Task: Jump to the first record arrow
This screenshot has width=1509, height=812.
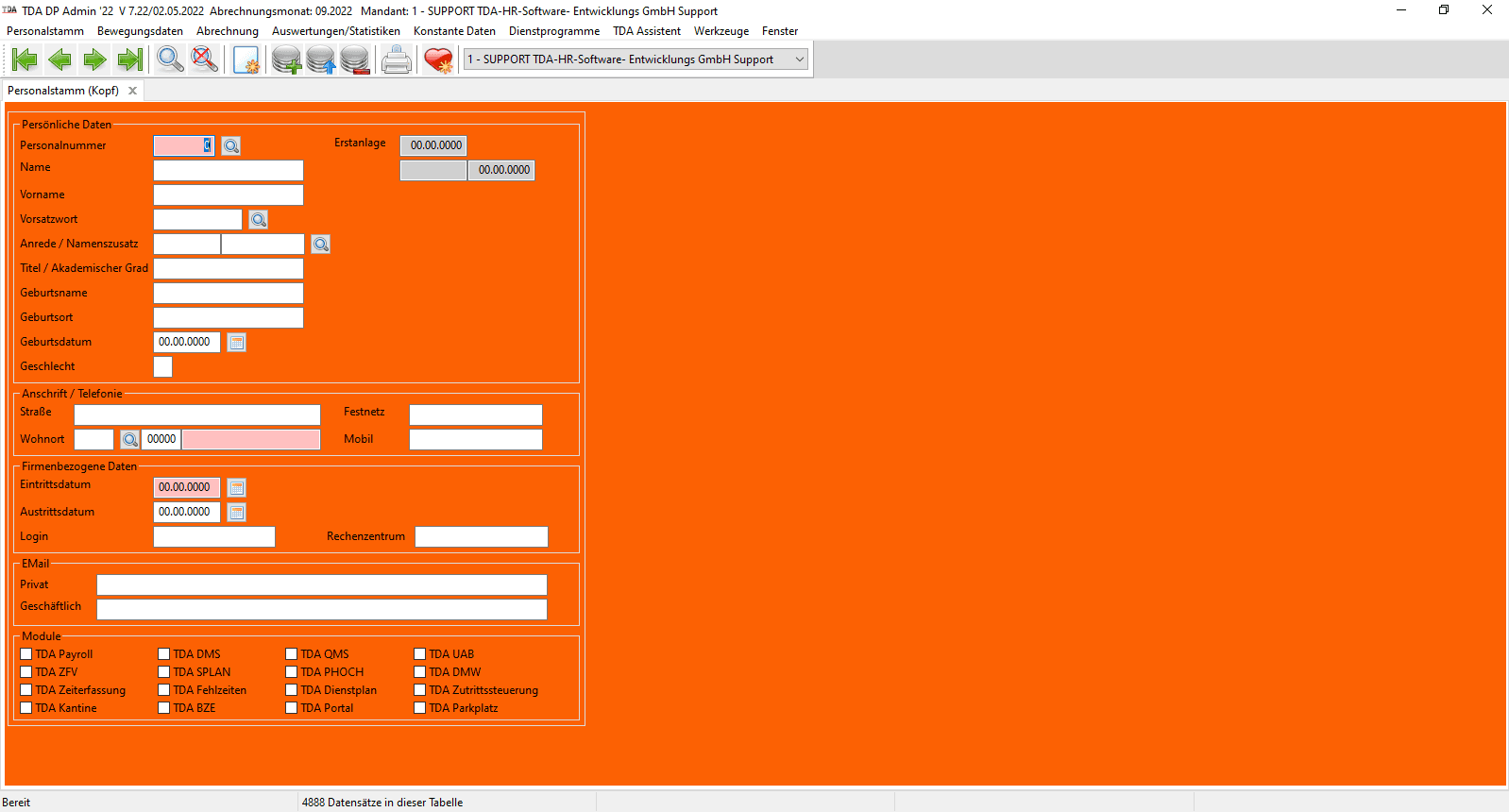Action: [25, 60]
